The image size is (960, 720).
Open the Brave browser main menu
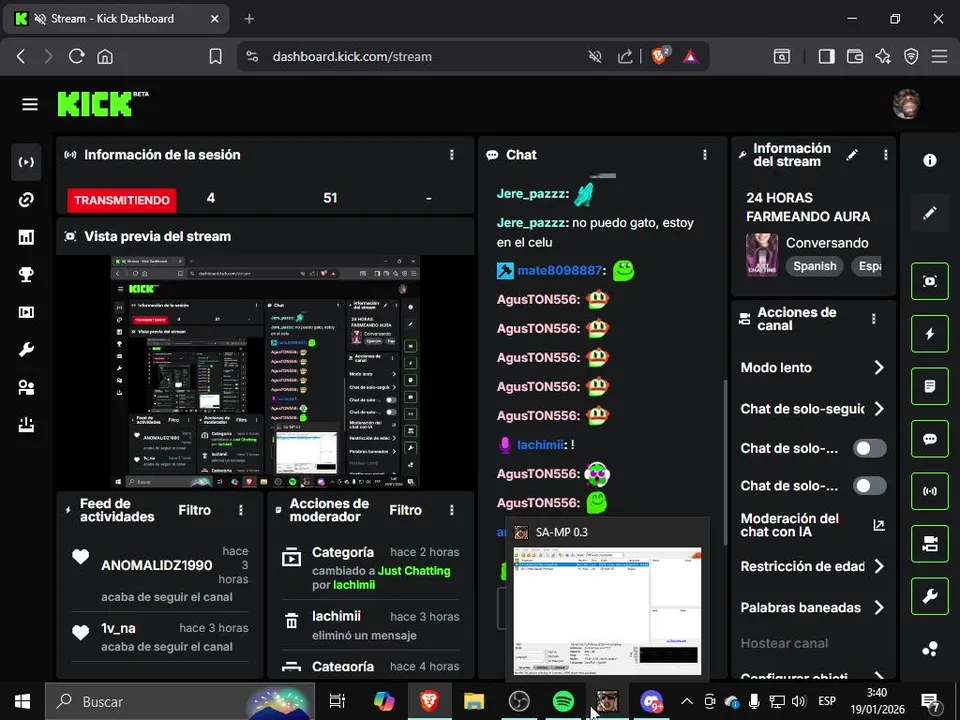coord(939,56)
